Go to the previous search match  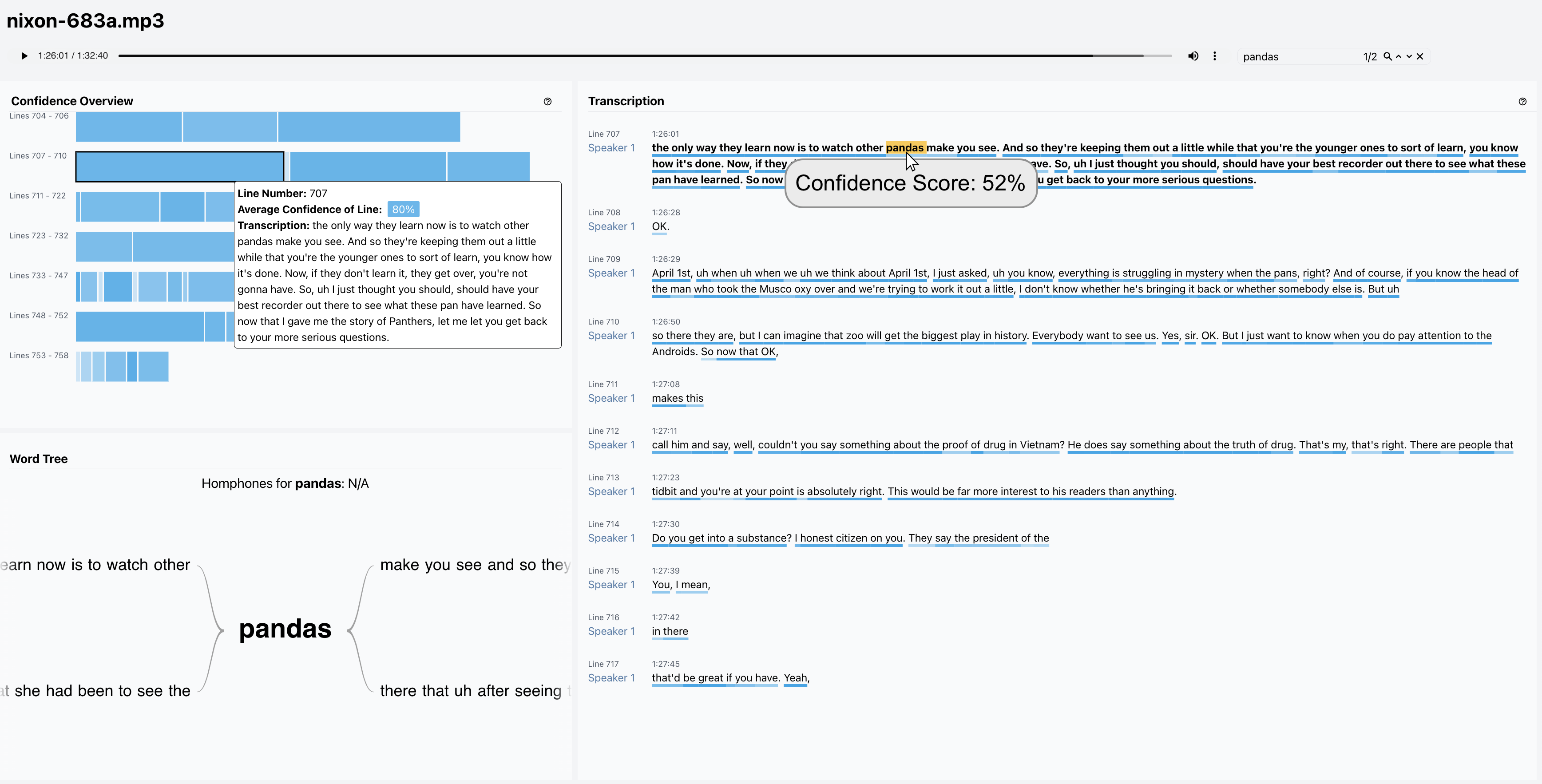tap(1398, 56)
